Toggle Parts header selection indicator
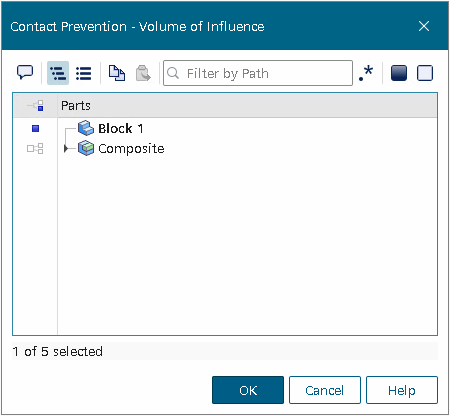The height and width of the screenshot is (416, 450). [35, 106]
